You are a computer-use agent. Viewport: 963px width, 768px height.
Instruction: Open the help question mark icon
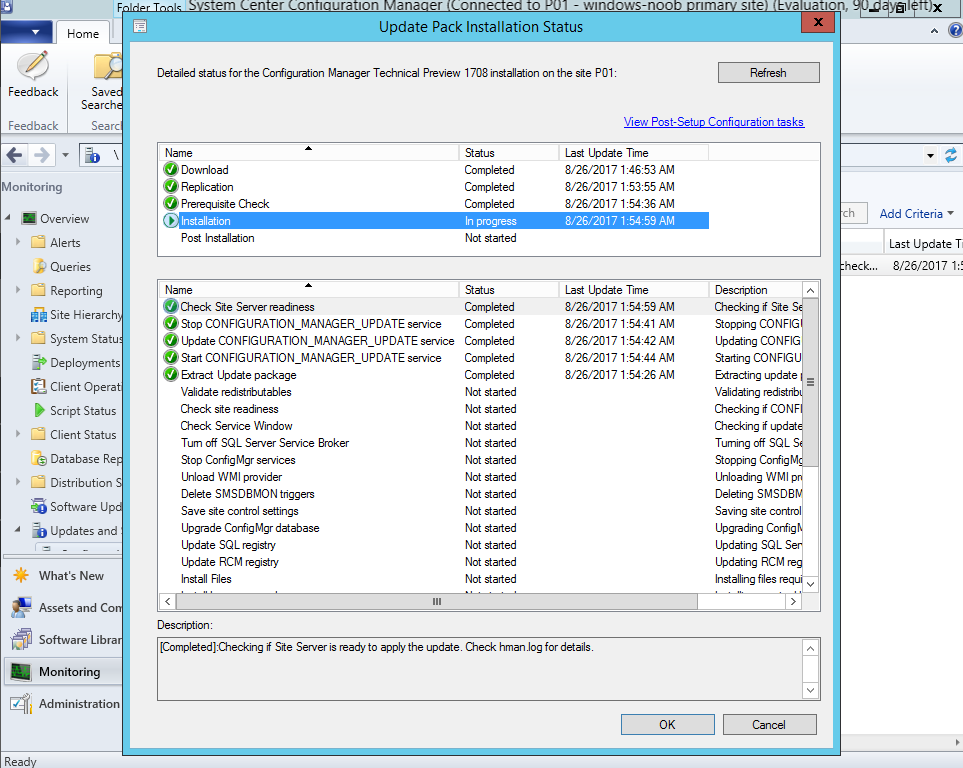[956, 31]
